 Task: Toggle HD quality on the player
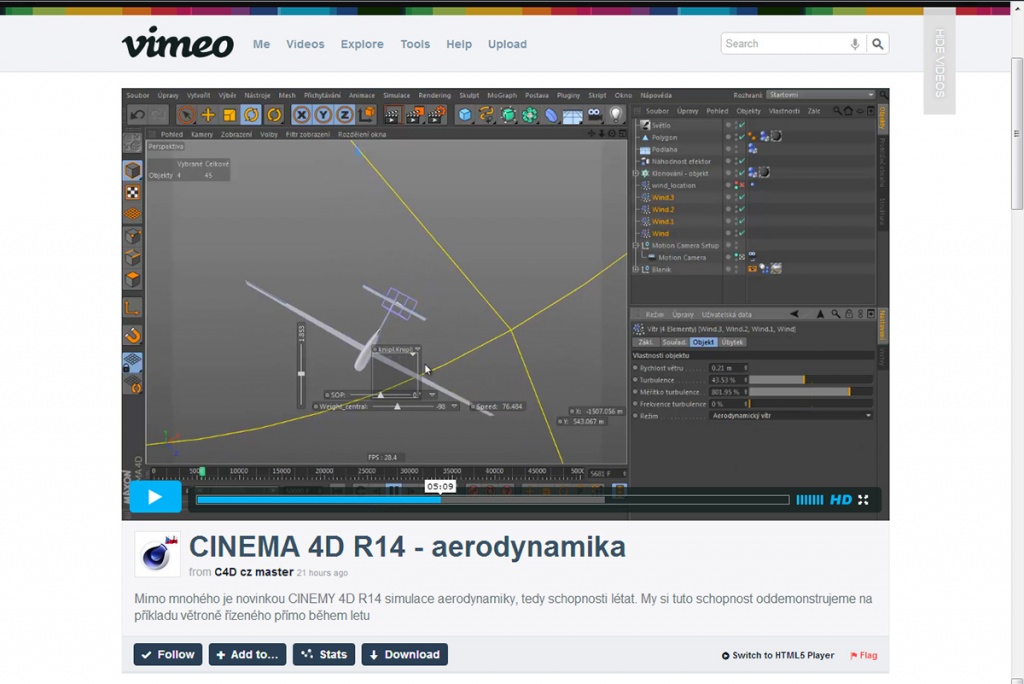pos(840,500)
